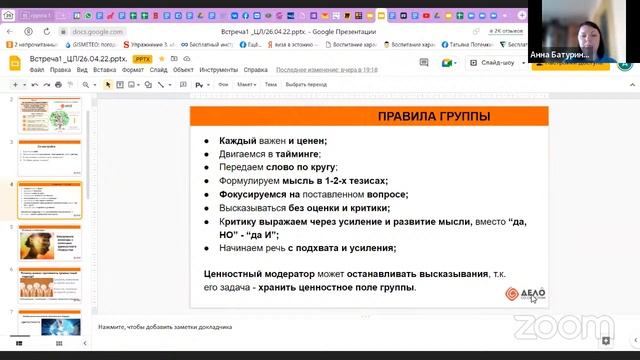Image resolution: width=640 pixels, height=360 pixels.
Task: Open the Макет layout dropdown
Action: pyautogui.click(x=247, y=84)
